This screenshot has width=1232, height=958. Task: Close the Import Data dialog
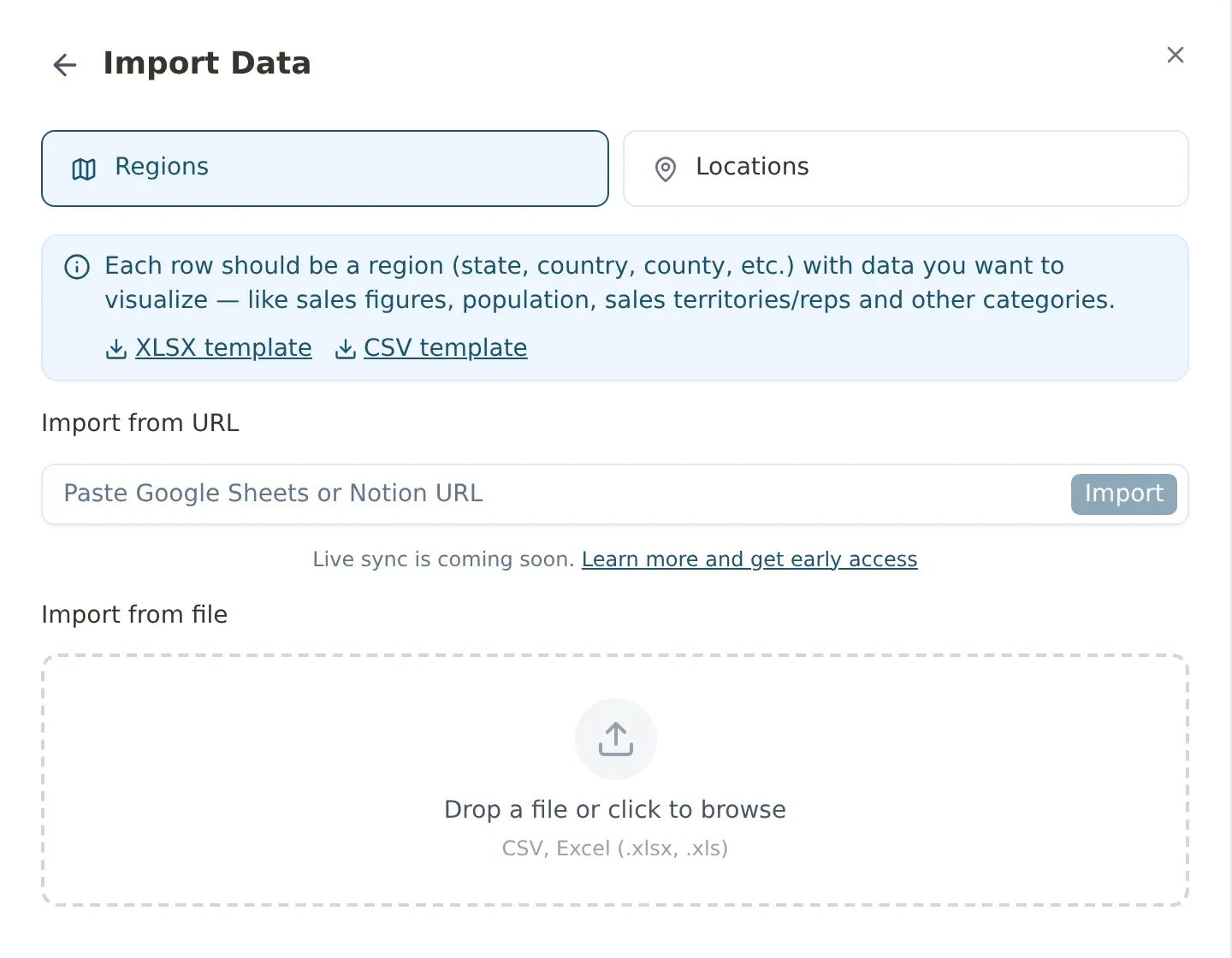coord(1176,55)
